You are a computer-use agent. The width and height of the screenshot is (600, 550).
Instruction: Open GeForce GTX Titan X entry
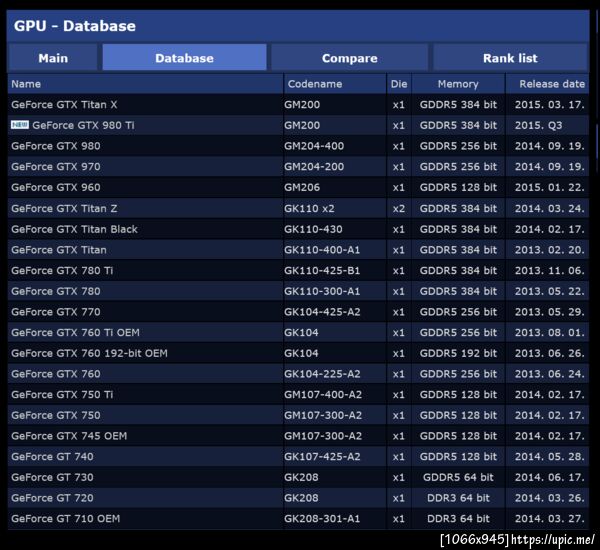pyautogui.click(x=64, y=104)
